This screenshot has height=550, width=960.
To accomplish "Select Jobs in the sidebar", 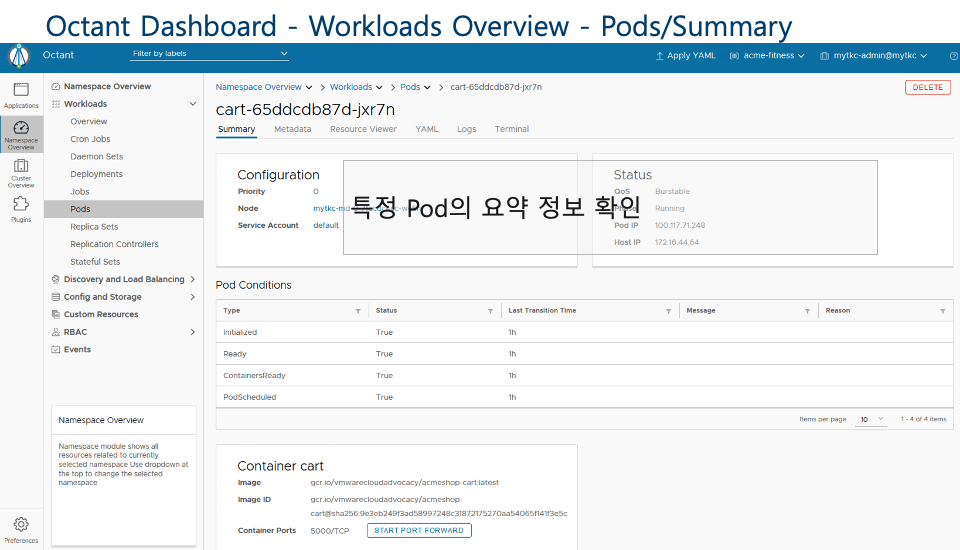I will (x=80, y=192).
